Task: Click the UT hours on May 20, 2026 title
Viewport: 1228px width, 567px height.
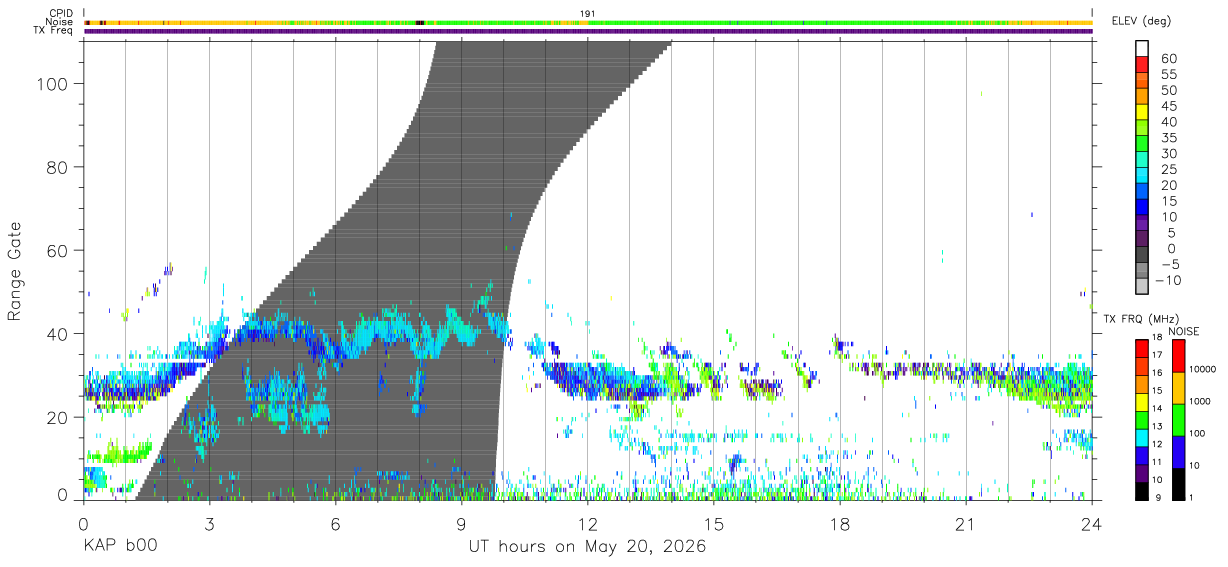Action: tap(588, 547)
